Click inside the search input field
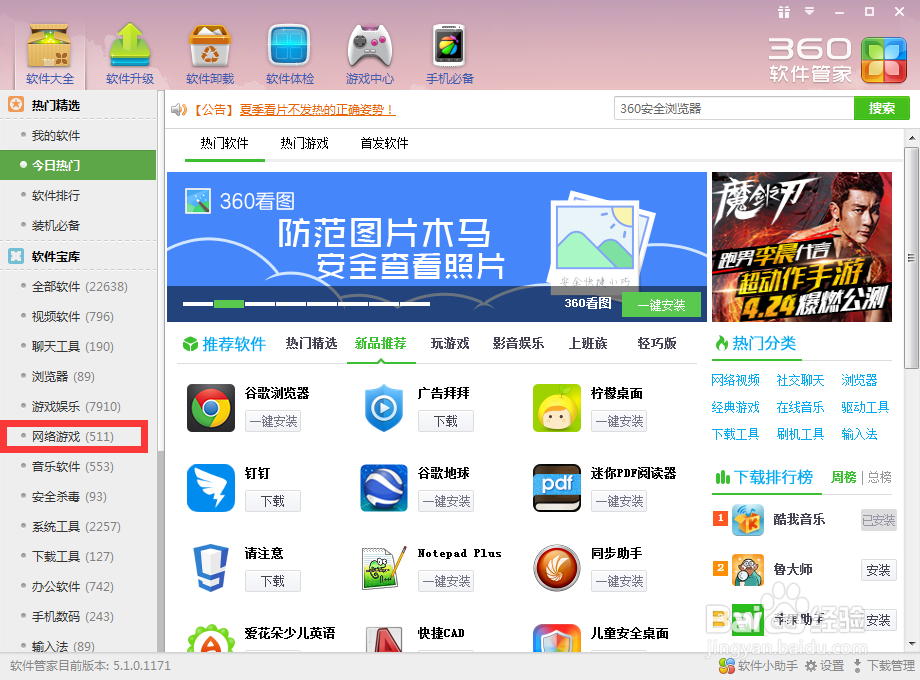 pos(730,107)
